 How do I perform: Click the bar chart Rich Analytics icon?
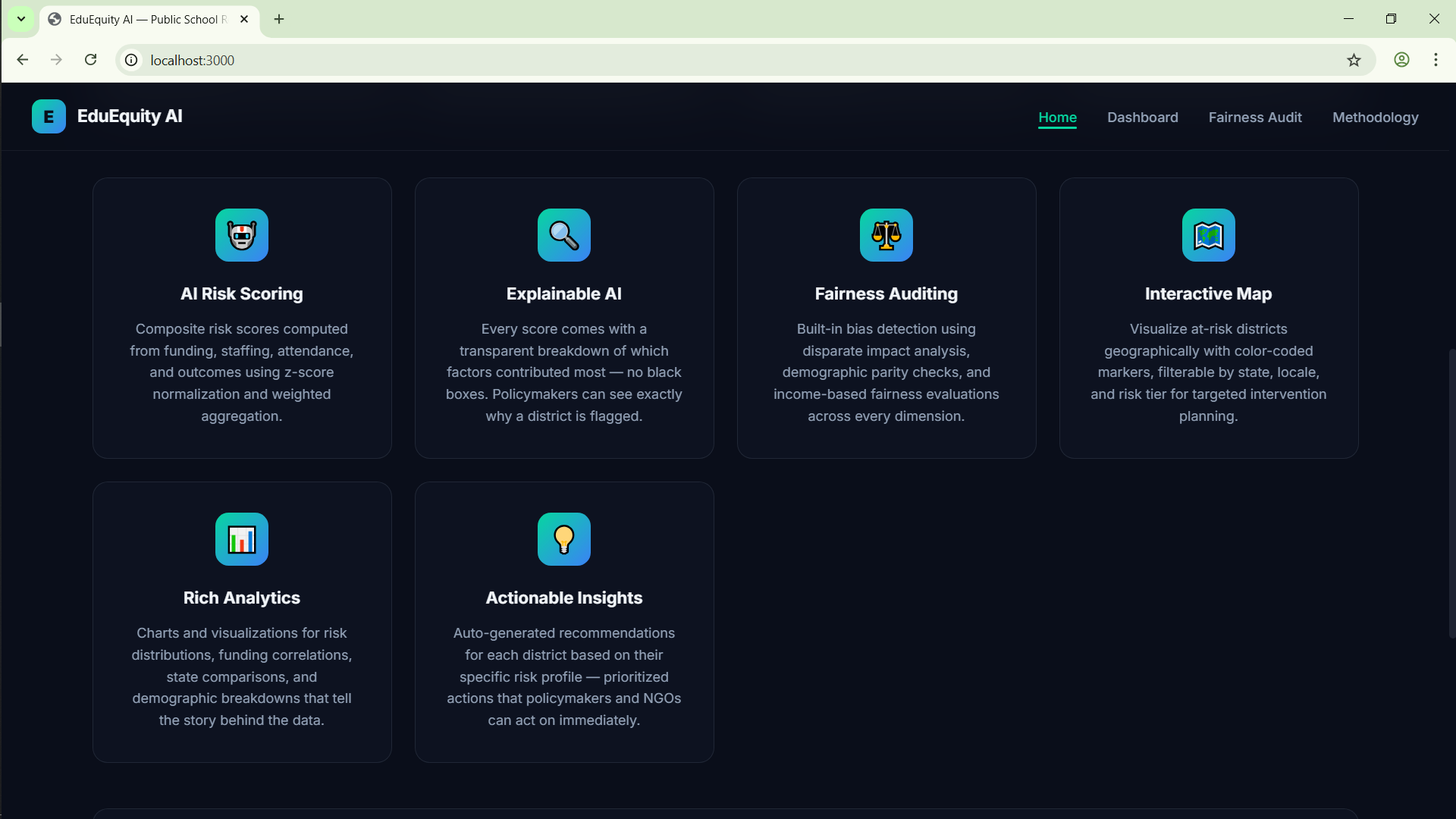pos(241,539)
